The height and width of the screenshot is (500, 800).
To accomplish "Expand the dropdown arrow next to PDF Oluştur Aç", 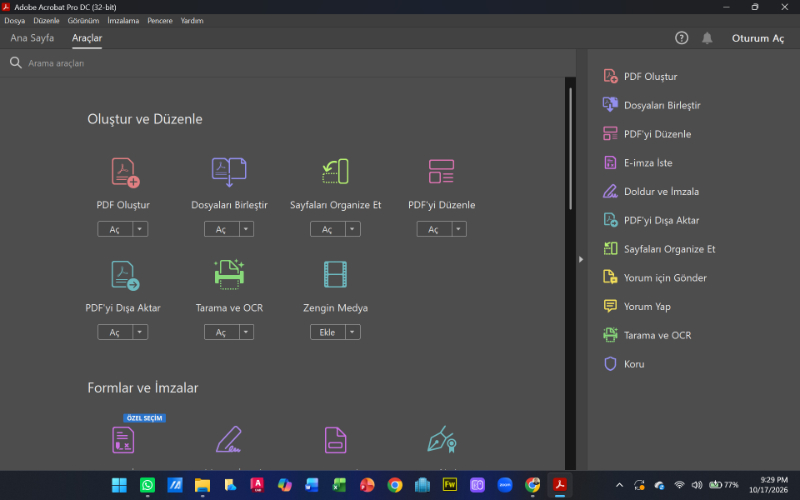I will [140, 229].
